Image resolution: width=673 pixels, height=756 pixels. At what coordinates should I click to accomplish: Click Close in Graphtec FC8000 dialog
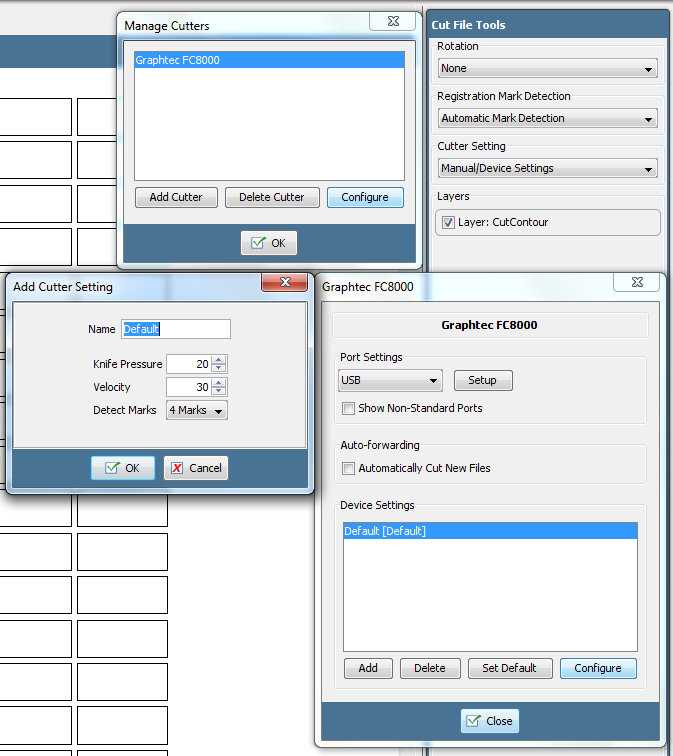[x=490, y=721]
